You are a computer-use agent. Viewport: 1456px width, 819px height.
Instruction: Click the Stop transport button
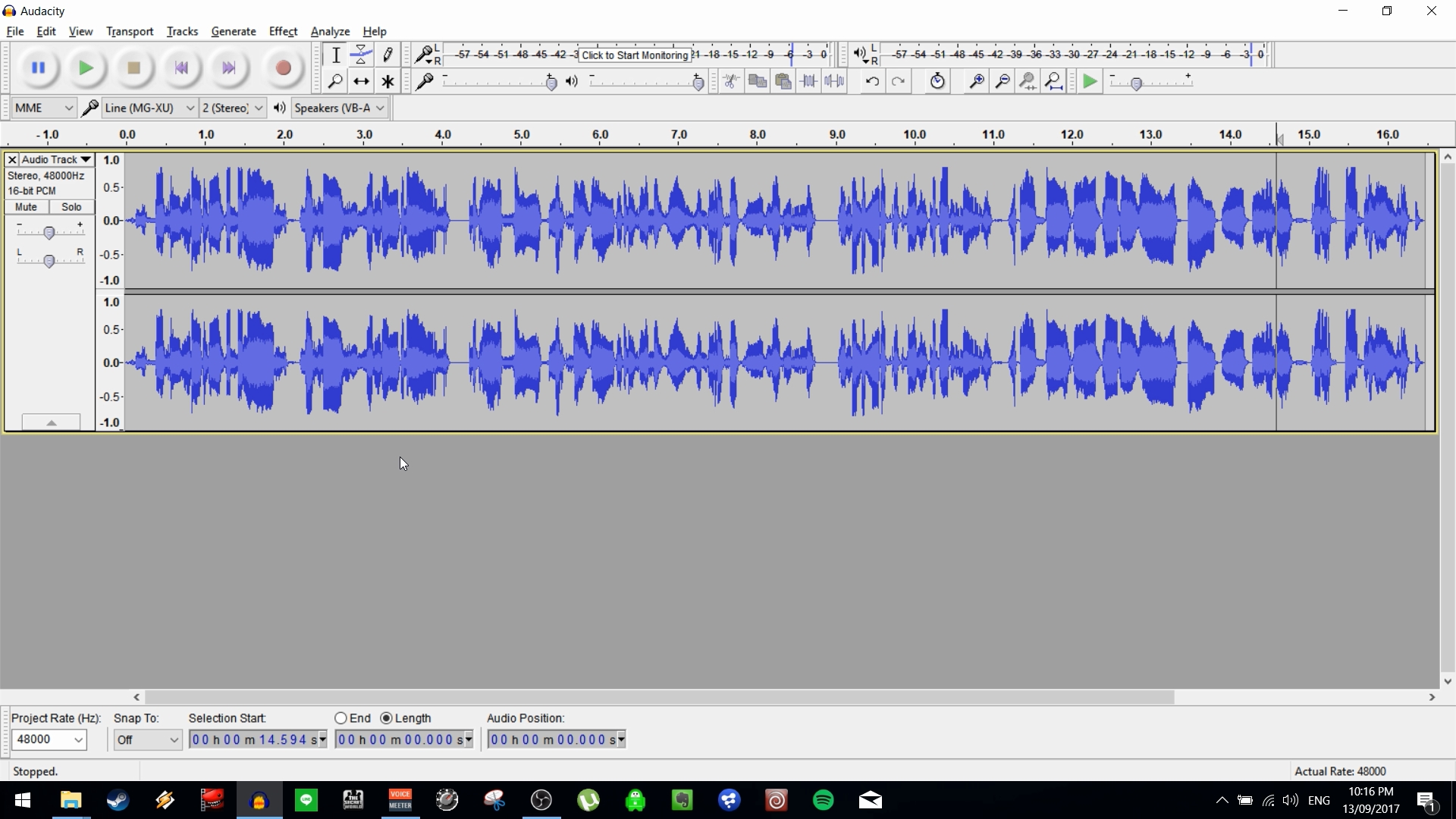click(133, 68)
